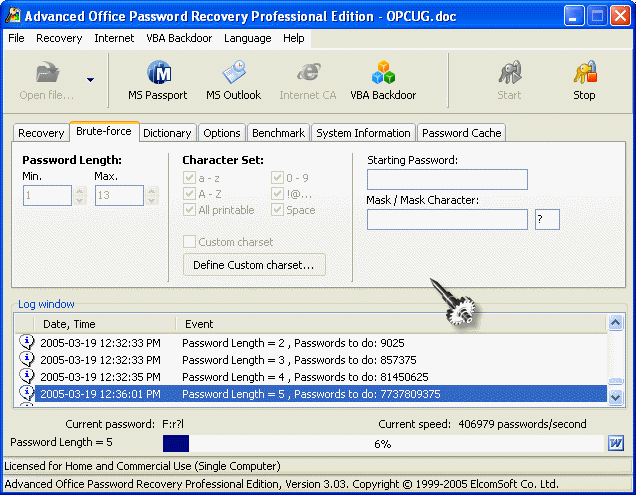Click Define Custom charset button

[254, 265]
